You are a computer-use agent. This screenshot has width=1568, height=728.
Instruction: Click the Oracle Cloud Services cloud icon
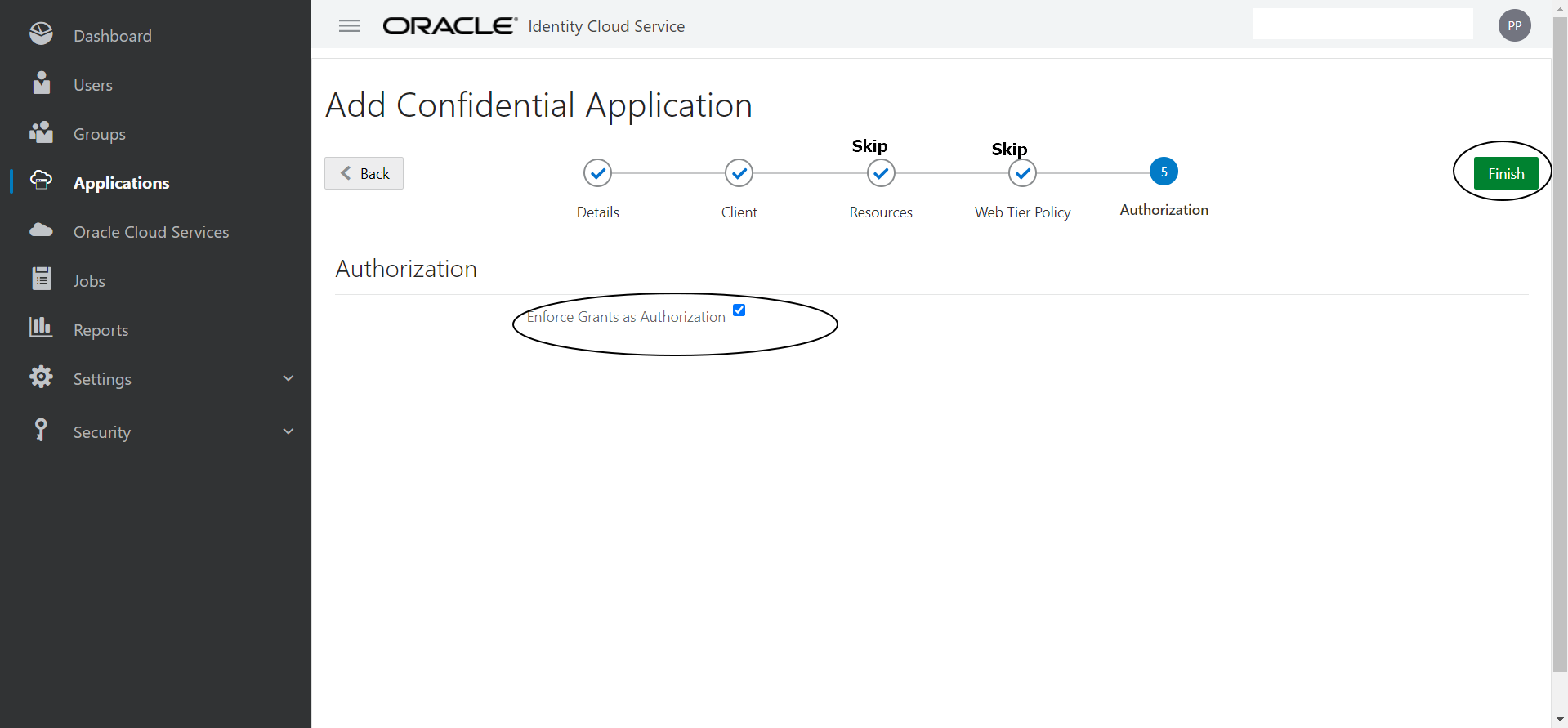pyautogui.click(x=41, y=230)
